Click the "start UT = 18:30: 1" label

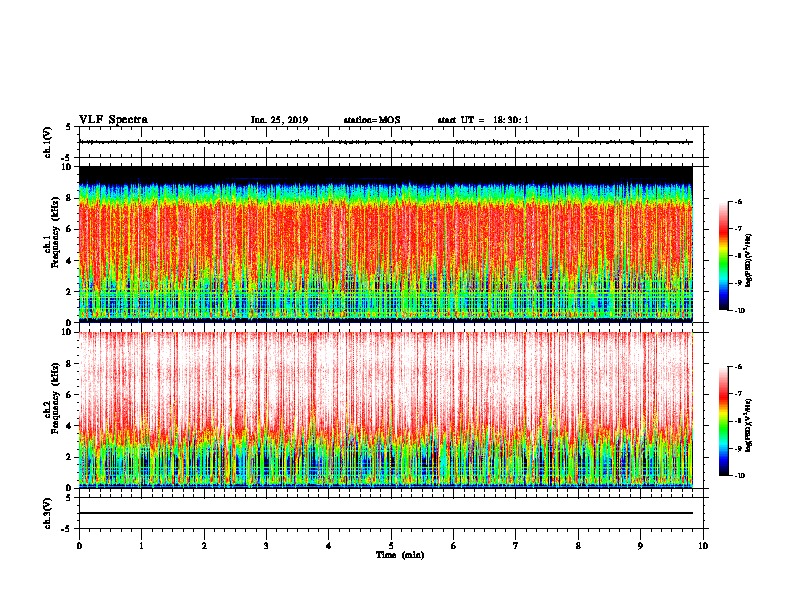click(x=483, y=120)
